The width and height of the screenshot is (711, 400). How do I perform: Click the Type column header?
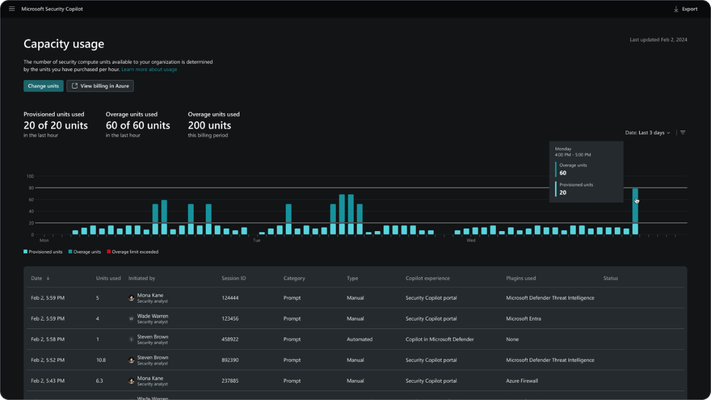pos(352,278)
